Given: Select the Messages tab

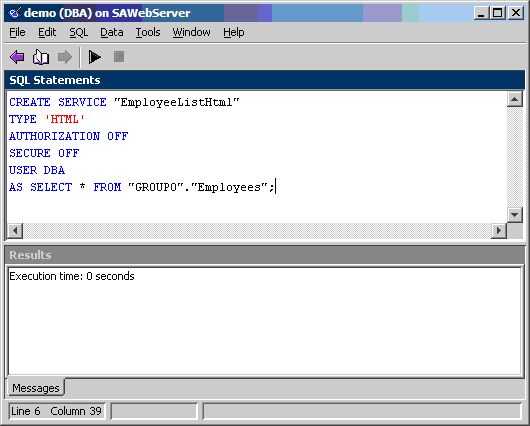Looking at the screenshot, I should [x=36, y=388].
